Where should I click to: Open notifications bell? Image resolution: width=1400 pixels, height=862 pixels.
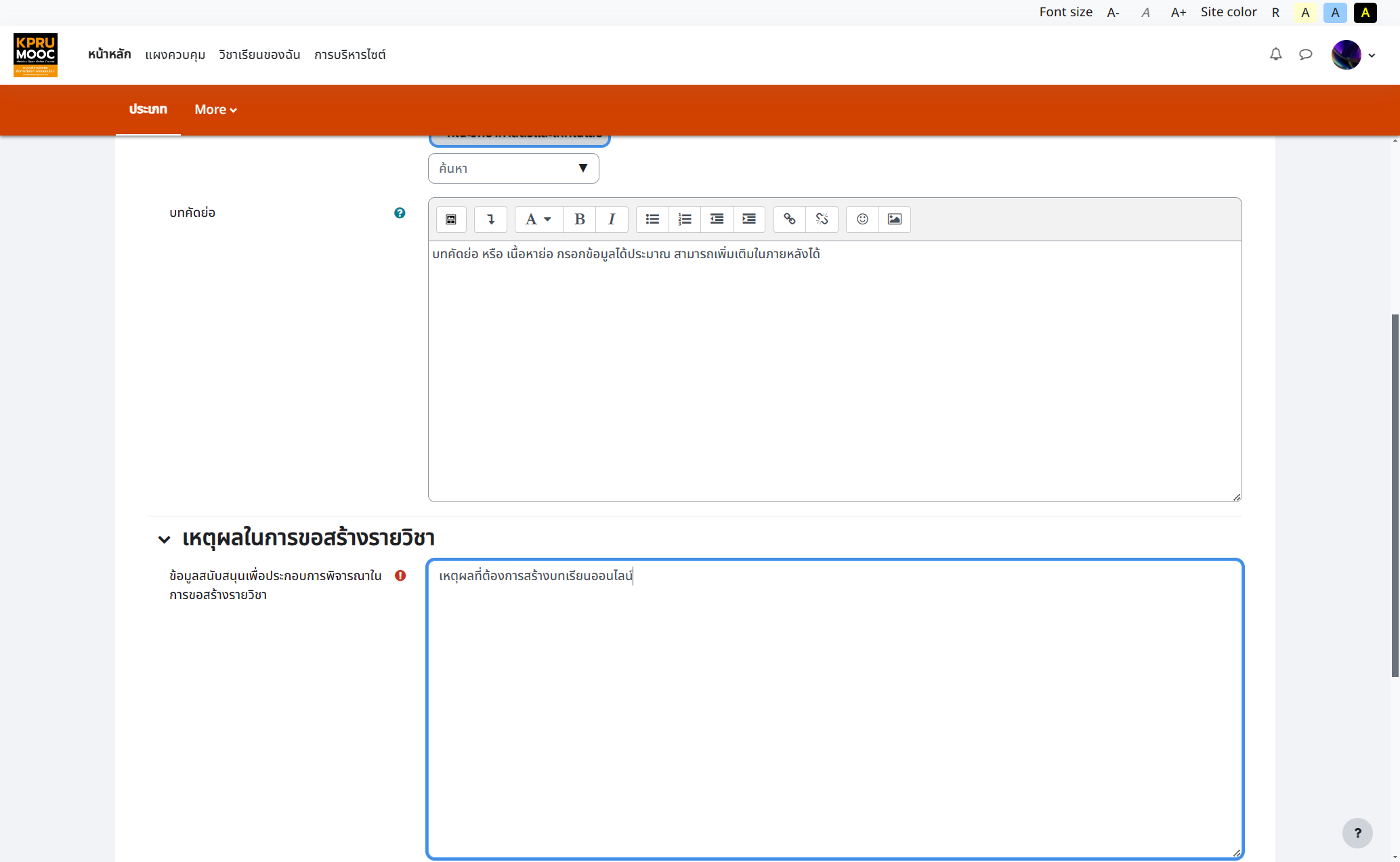[1276, 54]
